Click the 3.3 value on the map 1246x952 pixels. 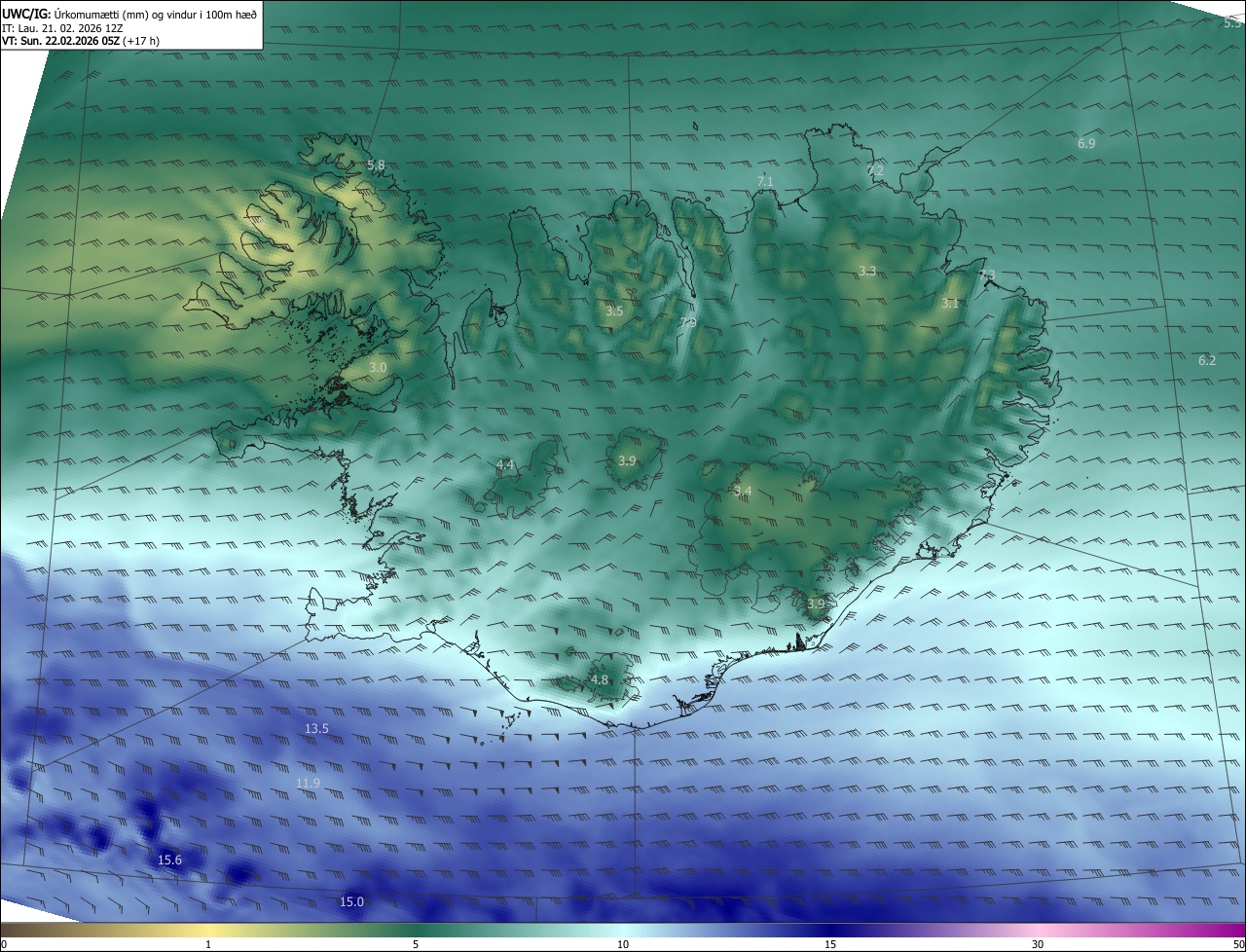[867, 271]
